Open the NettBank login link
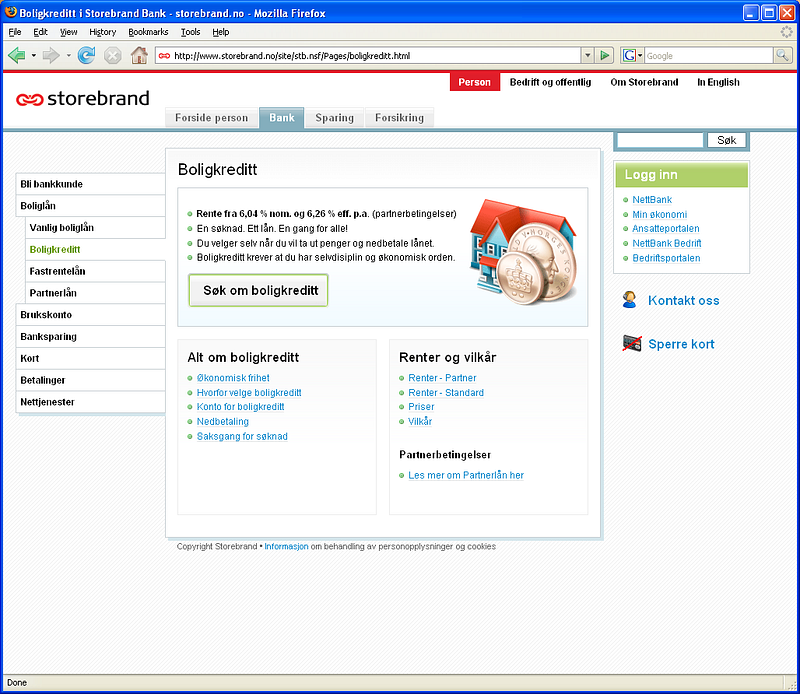Viewport: 800px width, 694px height. point(652,200)
